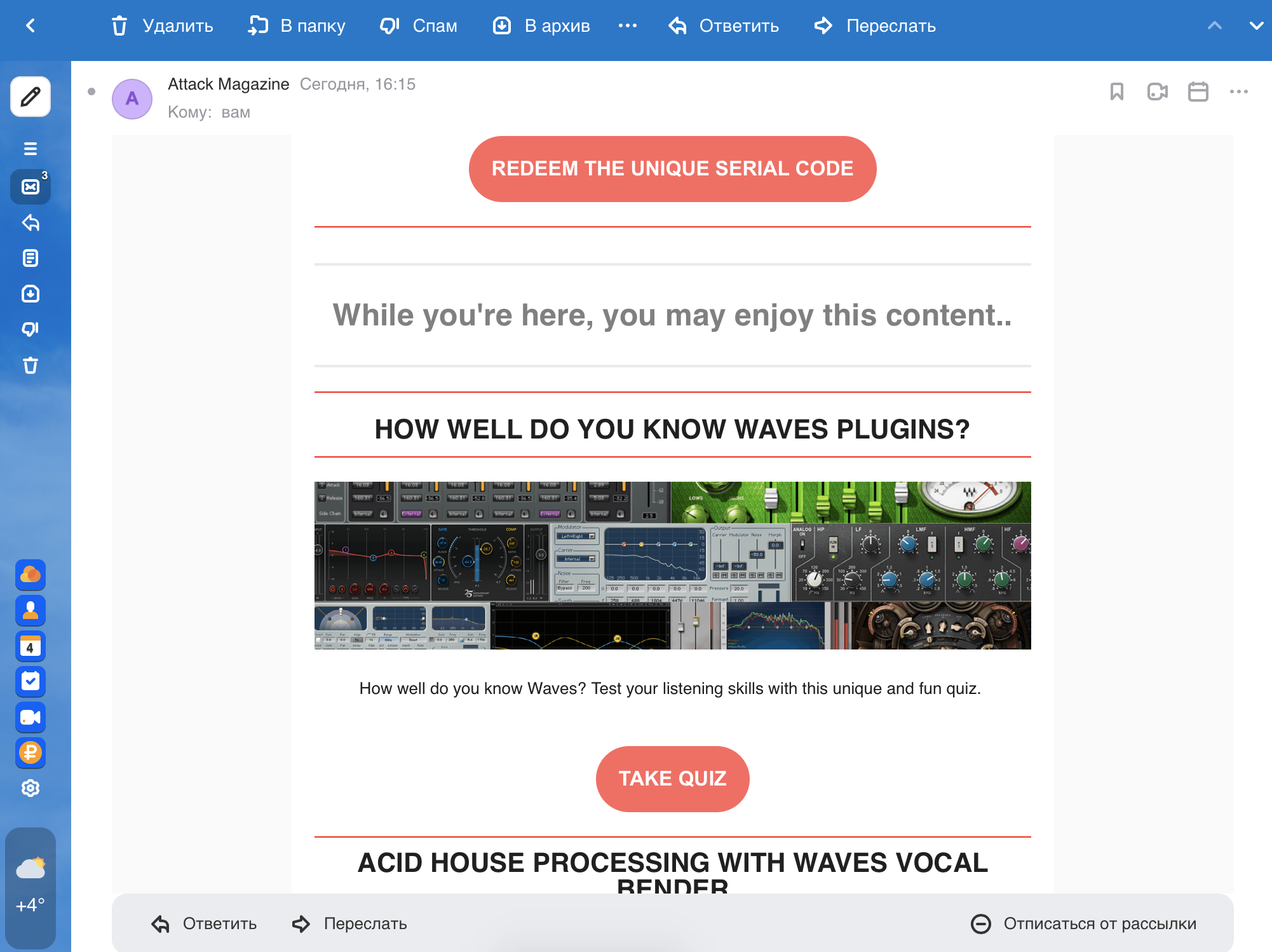Click the TAKE QUIZ button
Image resolution: width=1272 pixels, height=952 pixels.
coord(672,779)
